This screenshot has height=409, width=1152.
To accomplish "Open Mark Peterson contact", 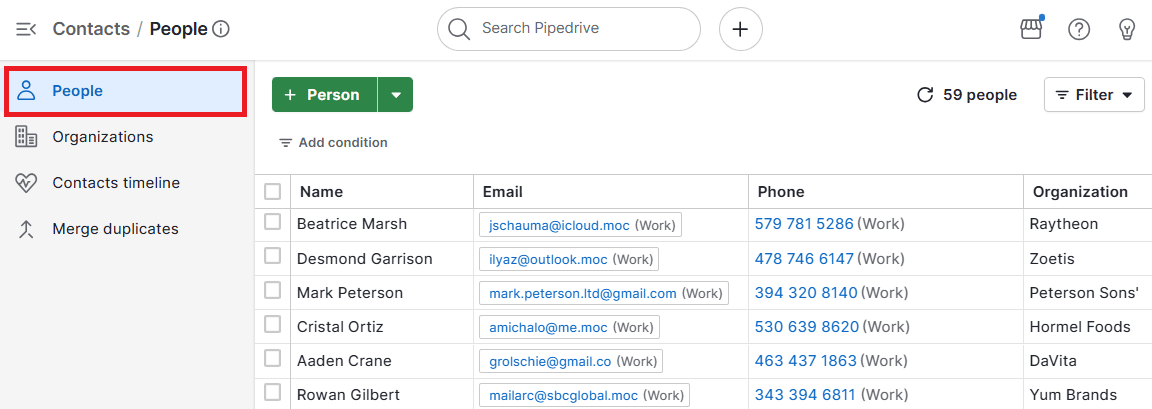I will (x=350, y=293).
